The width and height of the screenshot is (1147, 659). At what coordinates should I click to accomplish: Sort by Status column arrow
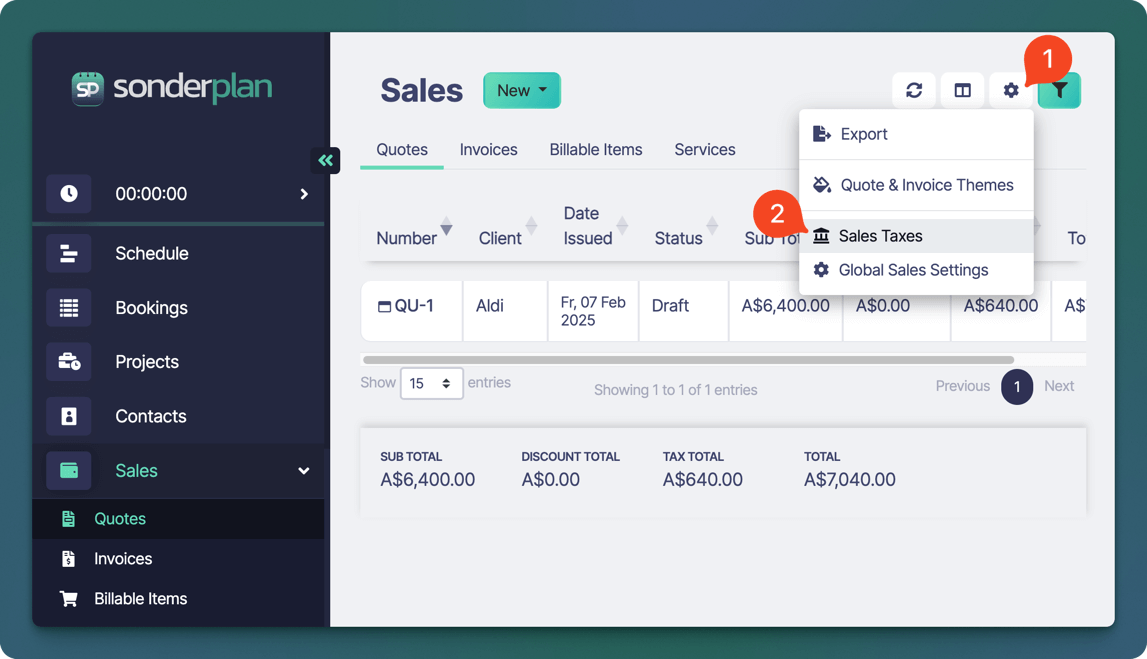712,226
